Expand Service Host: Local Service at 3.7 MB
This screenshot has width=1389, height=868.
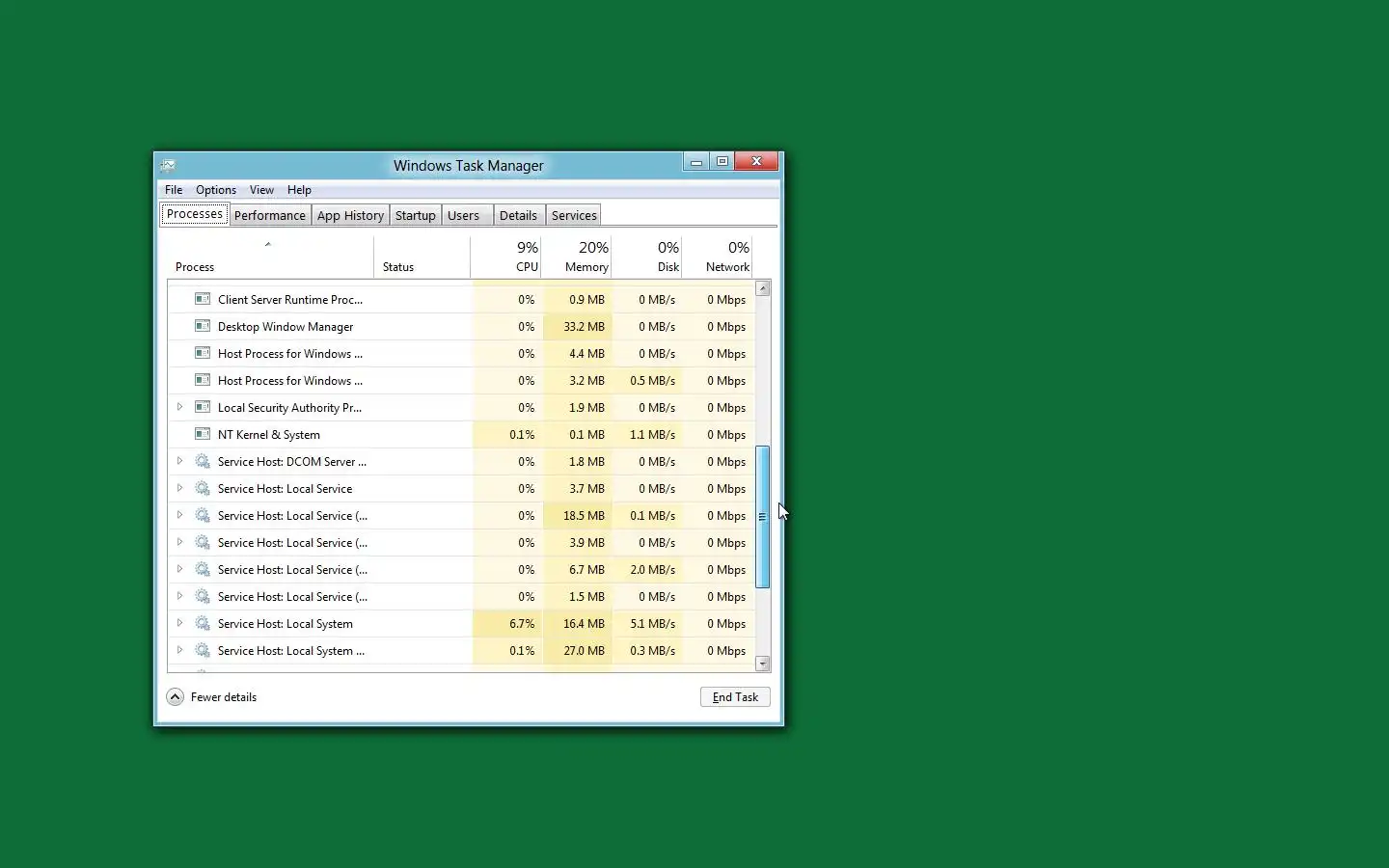tap(179, 488)
